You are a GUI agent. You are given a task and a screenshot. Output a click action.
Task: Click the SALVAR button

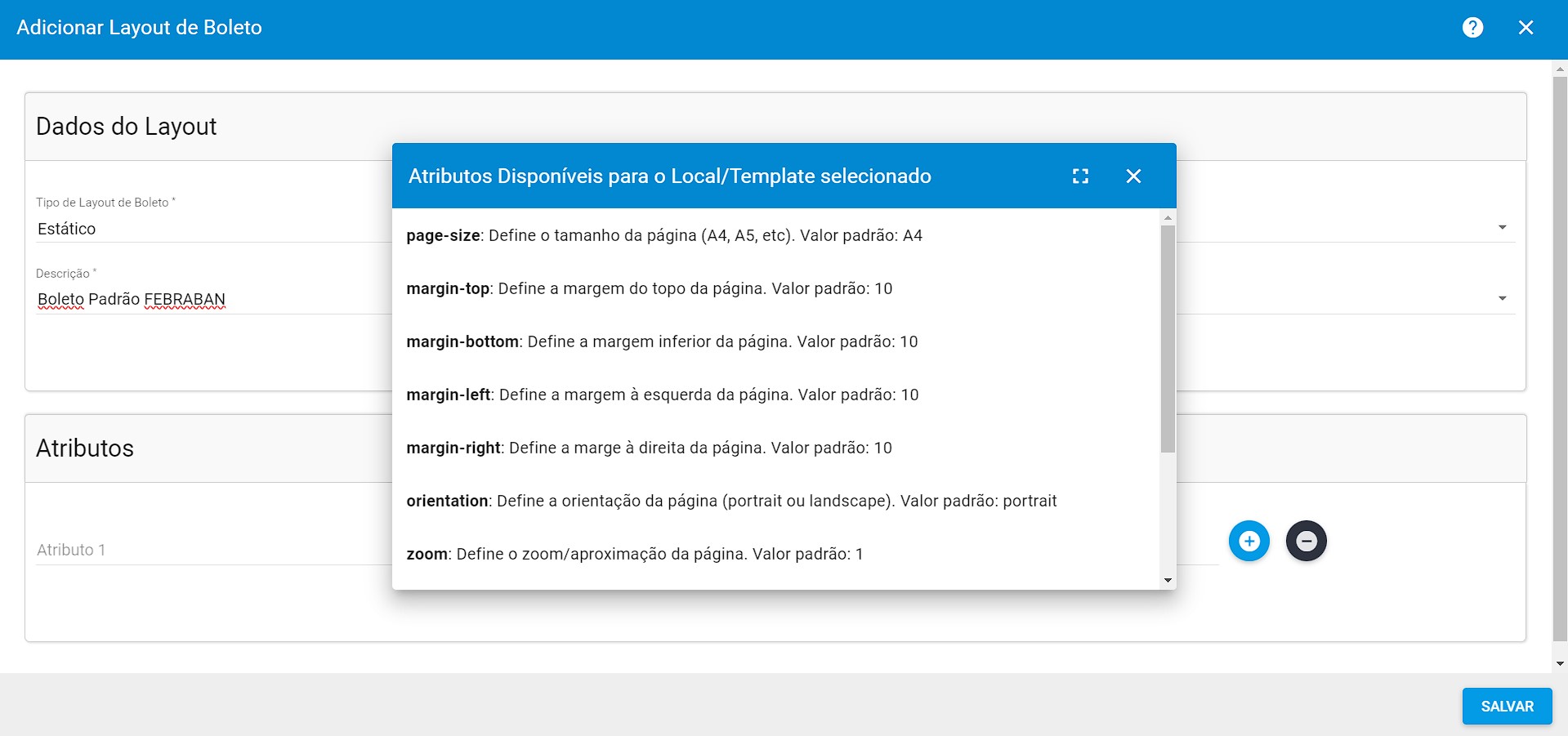pyautogui.click(x=1507, y=707)
